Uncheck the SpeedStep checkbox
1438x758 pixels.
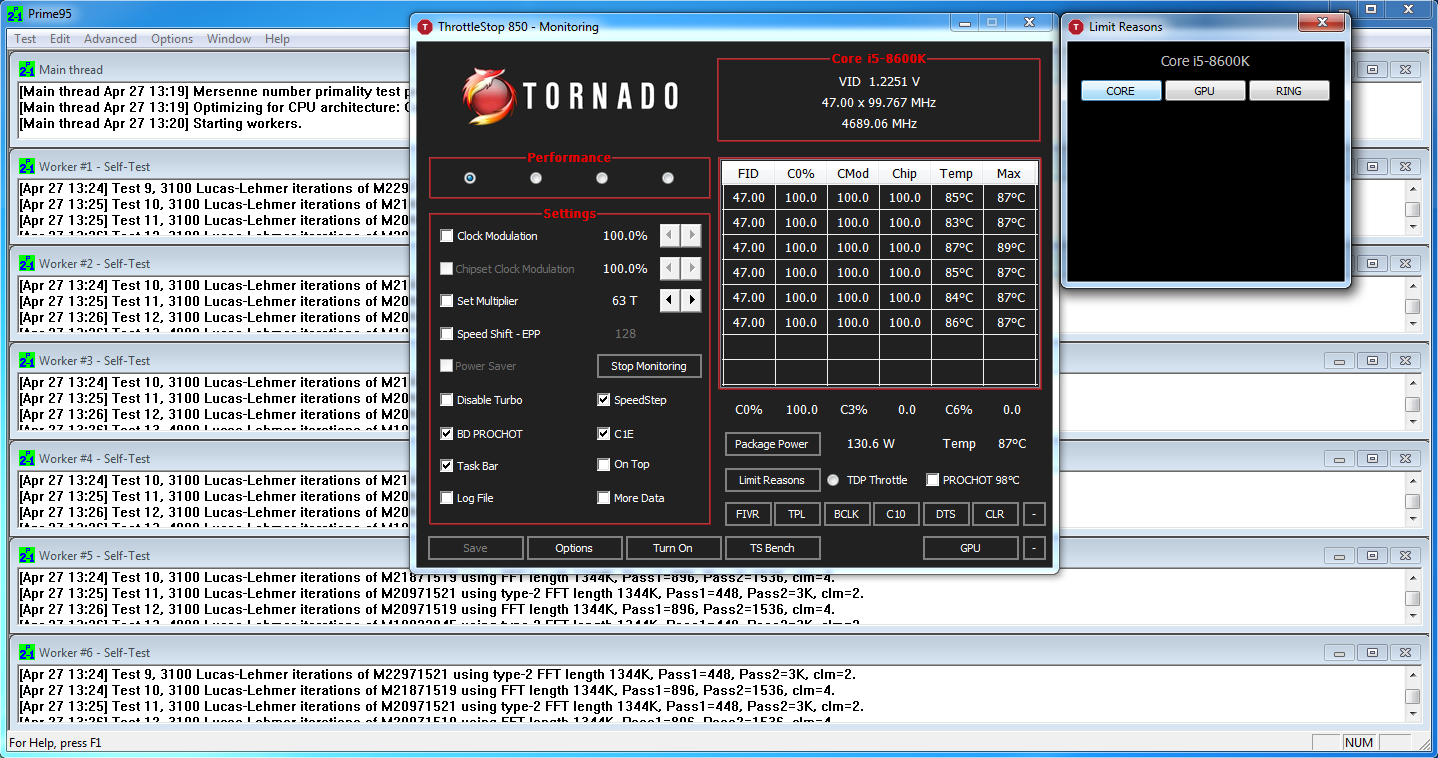click(x=604, y=400)
